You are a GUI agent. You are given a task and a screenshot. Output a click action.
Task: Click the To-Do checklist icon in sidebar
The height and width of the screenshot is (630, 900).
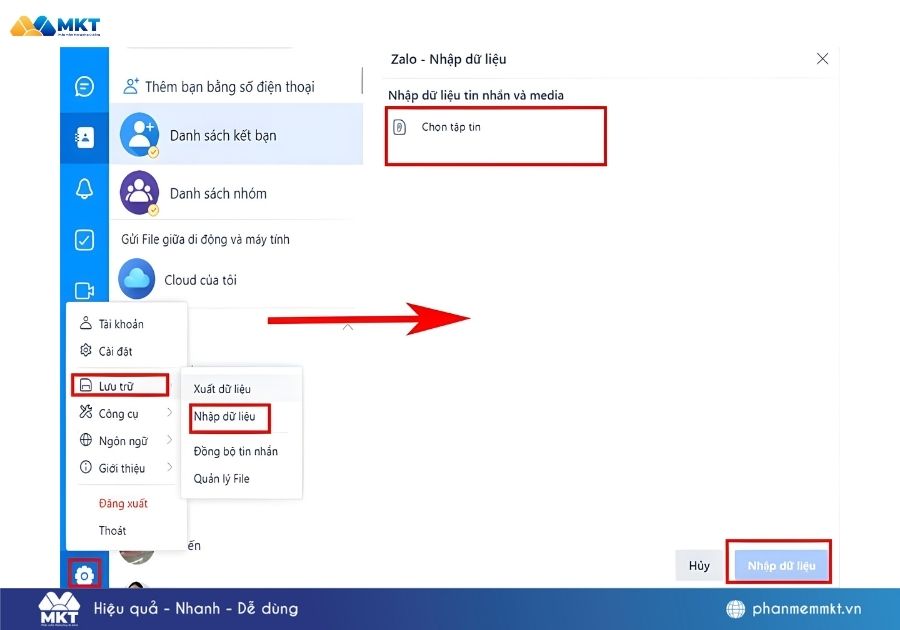tap(85, 240)
